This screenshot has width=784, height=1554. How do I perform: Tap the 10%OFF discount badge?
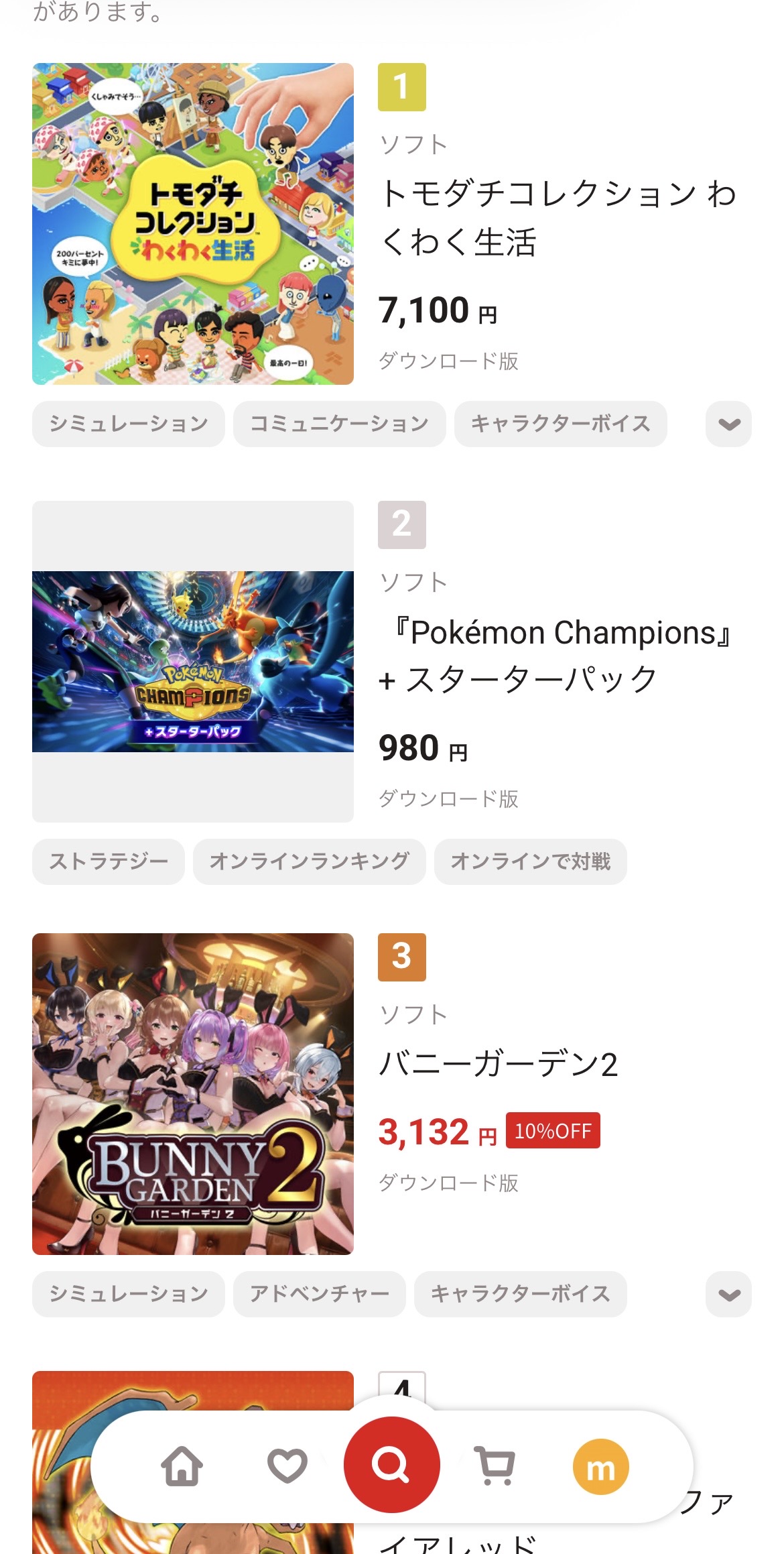(553, 1131)
